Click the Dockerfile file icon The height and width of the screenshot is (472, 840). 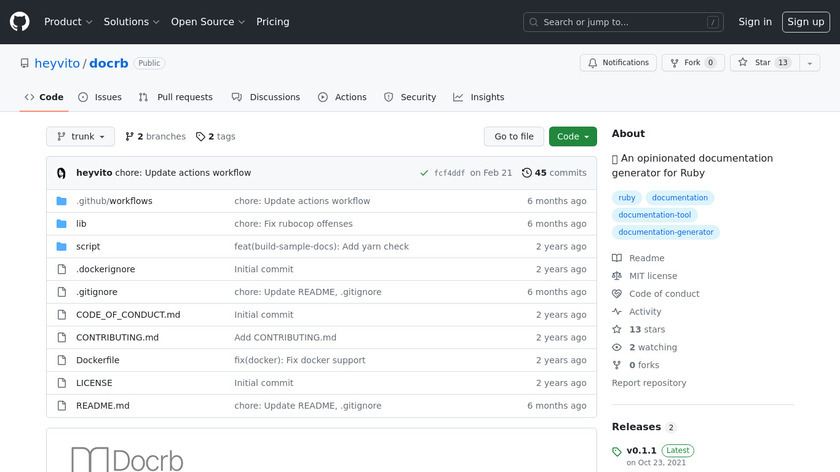pyautogui.click(x=62, y=360)
